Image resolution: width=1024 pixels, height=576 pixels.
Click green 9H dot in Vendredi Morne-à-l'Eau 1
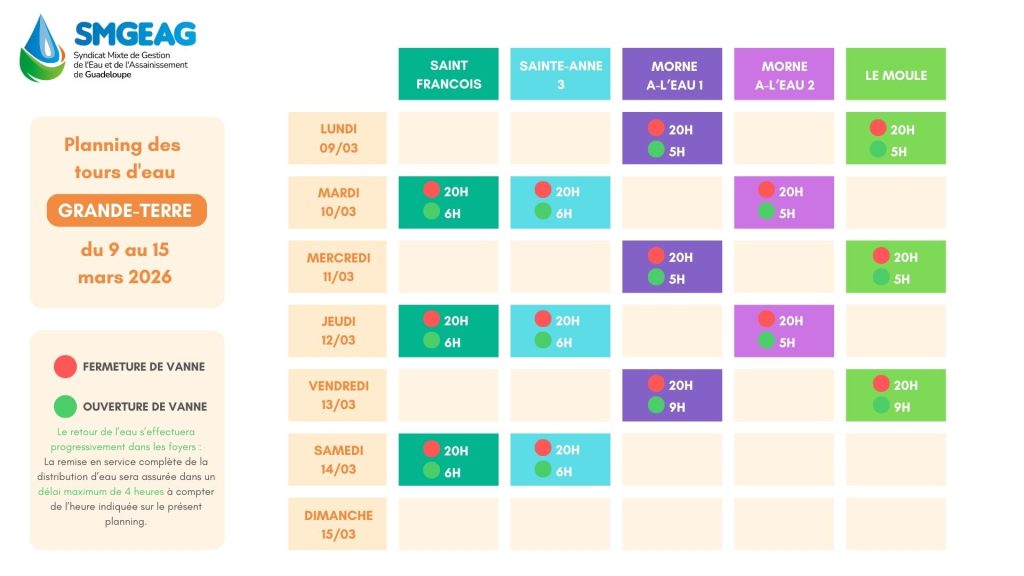(x=656, y=406)
